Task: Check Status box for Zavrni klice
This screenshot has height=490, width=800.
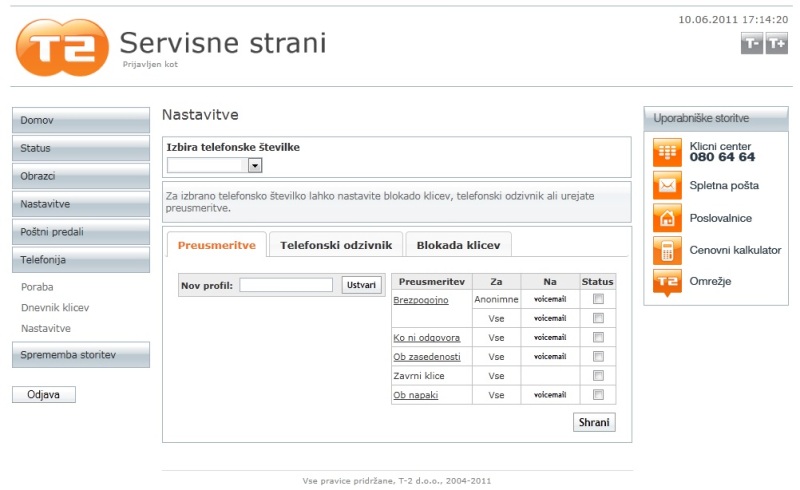Action: click(598, 376)
